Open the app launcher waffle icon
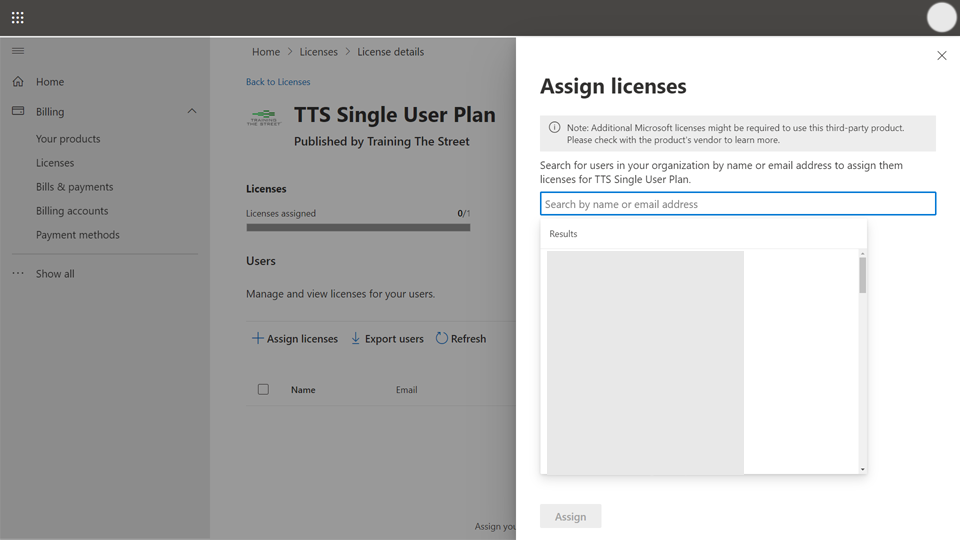 coord(18,18)
